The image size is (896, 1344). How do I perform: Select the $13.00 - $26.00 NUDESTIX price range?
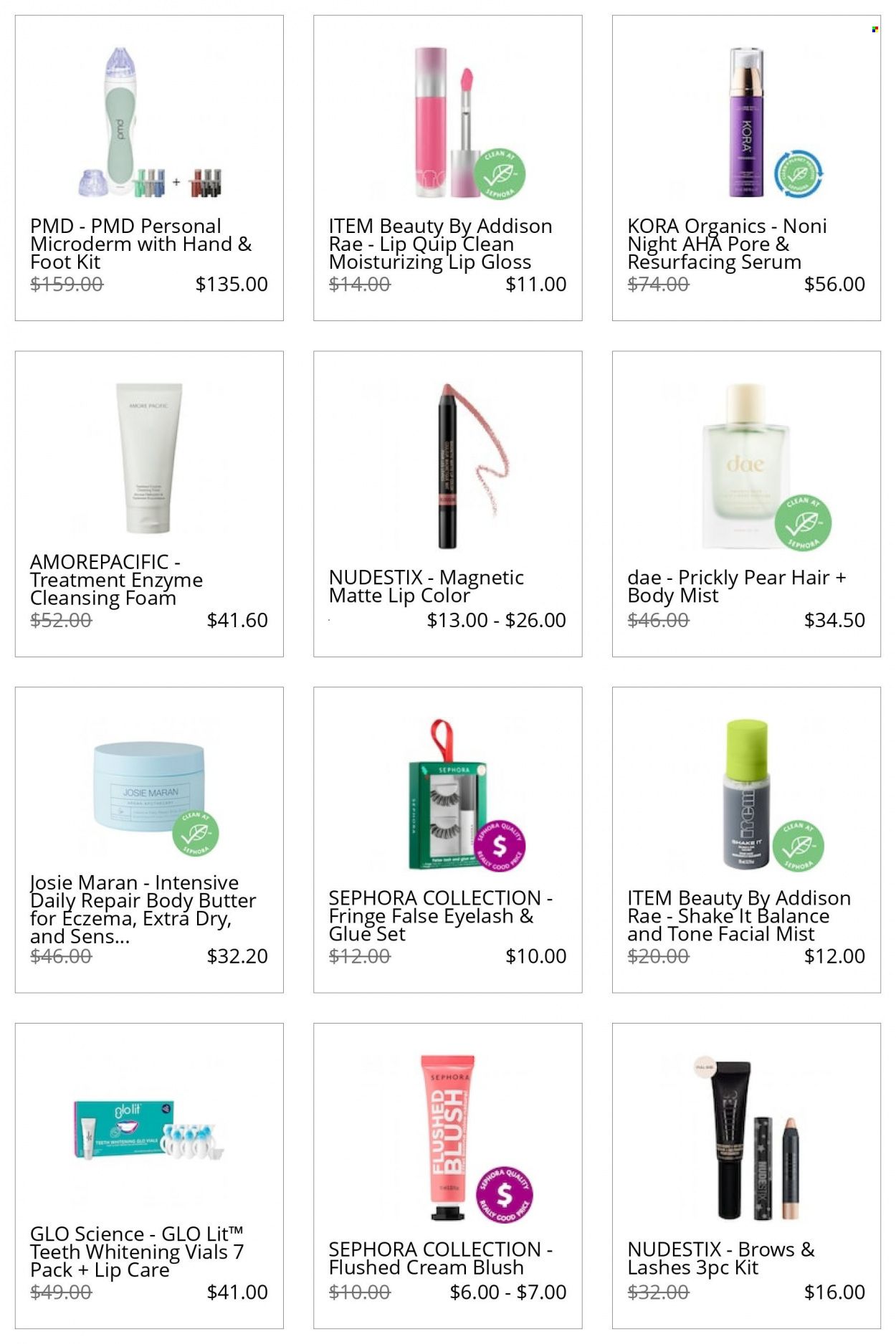(x=496, y=620)
